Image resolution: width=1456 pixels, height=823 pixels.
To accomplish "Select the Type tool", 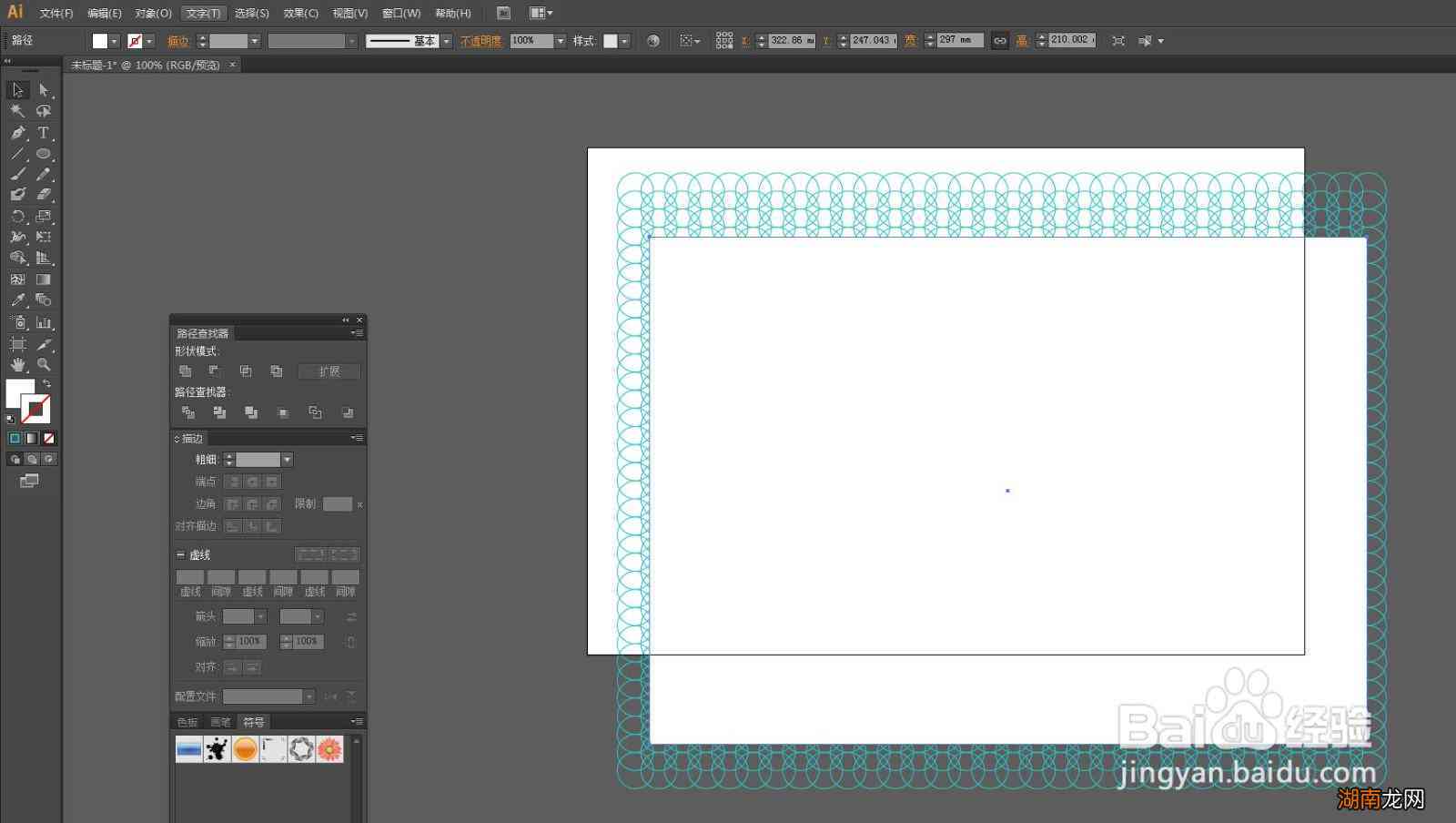I will click(43, 133).
